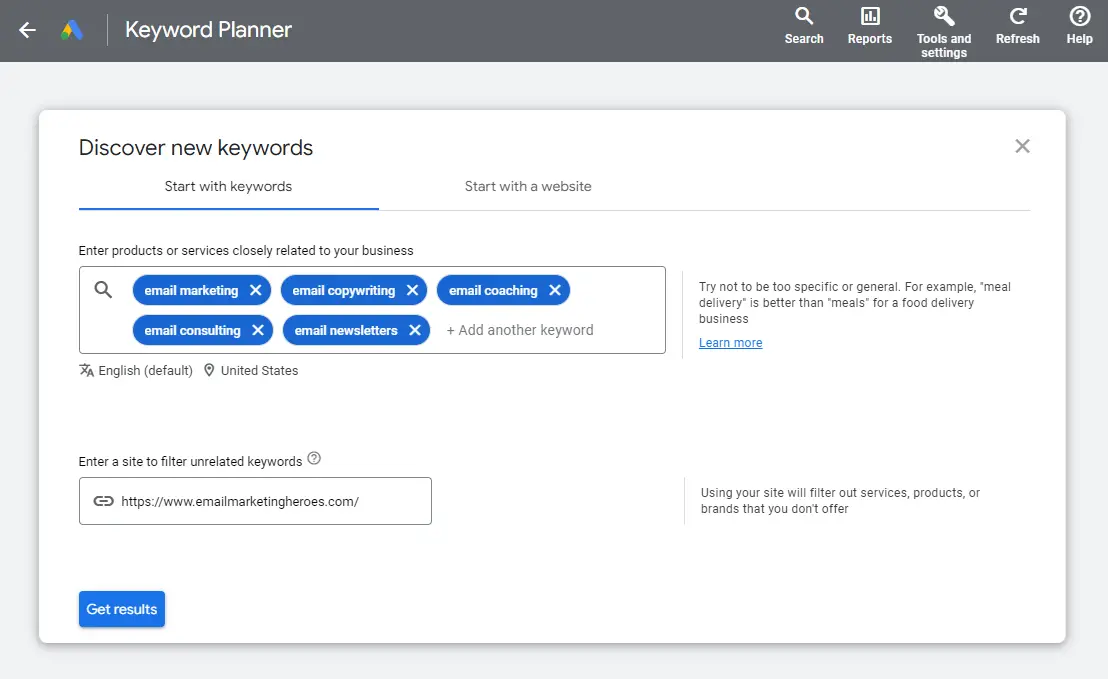Click the back arrow in header
The image size is (1108, 679).
click(x=27, y=30)
